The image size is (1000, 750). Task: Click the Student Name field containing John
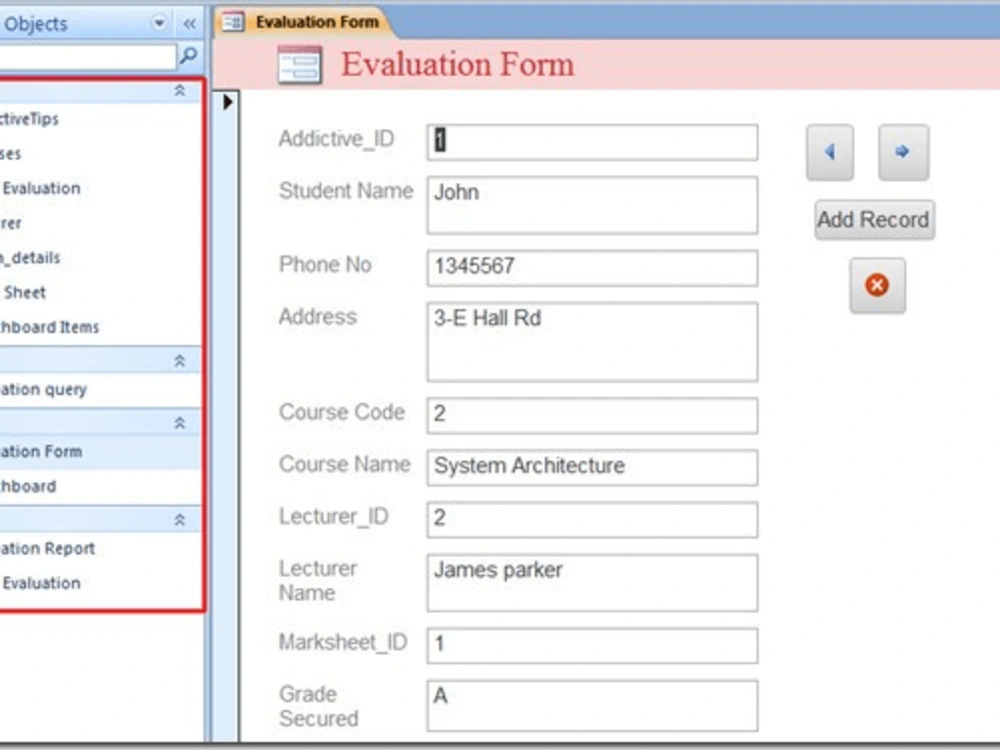click(x=592, y=205)
